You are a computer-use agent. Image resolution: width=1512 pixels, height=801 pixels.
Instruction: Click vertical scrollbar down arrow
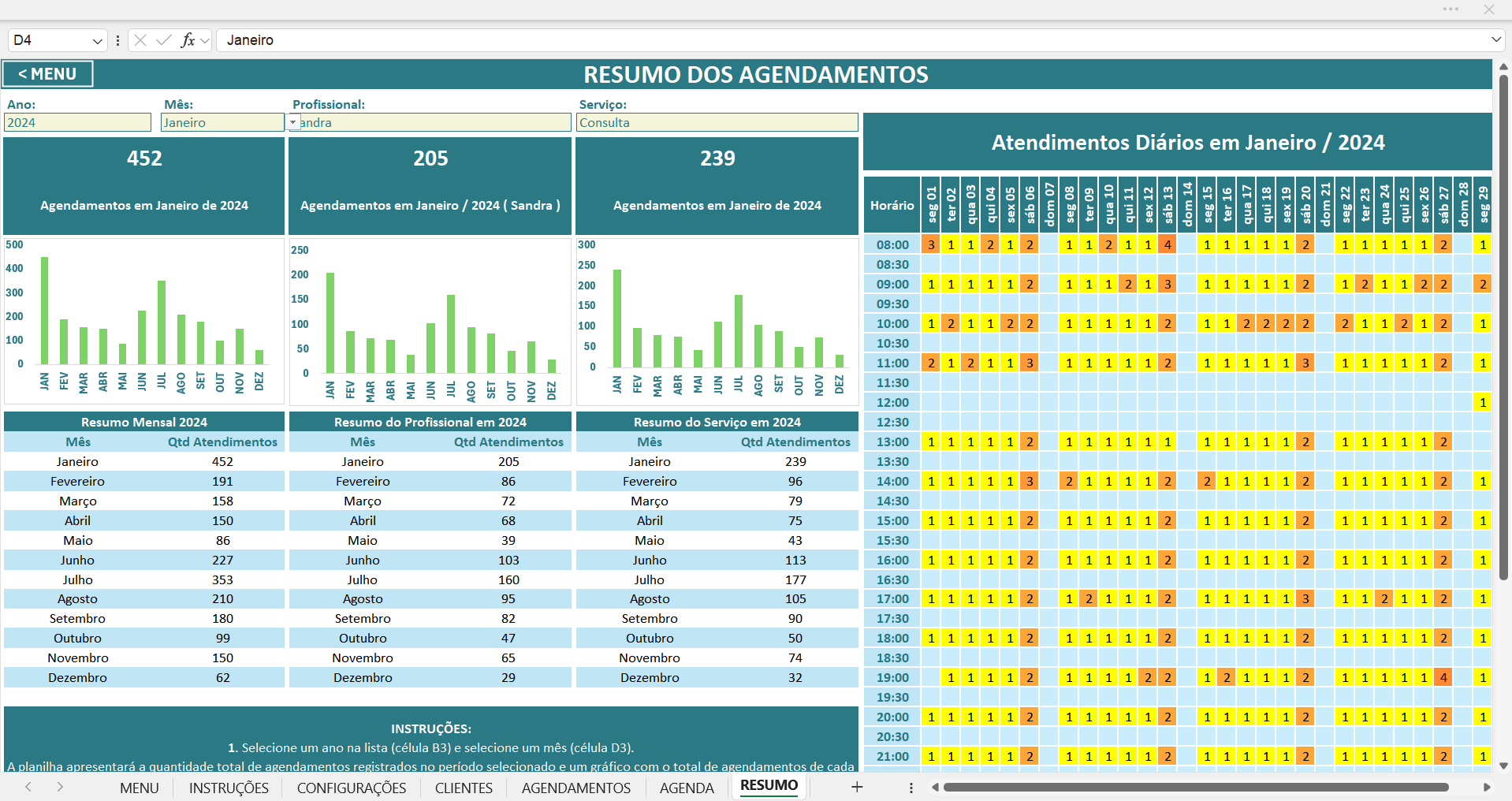[1503, 766]
